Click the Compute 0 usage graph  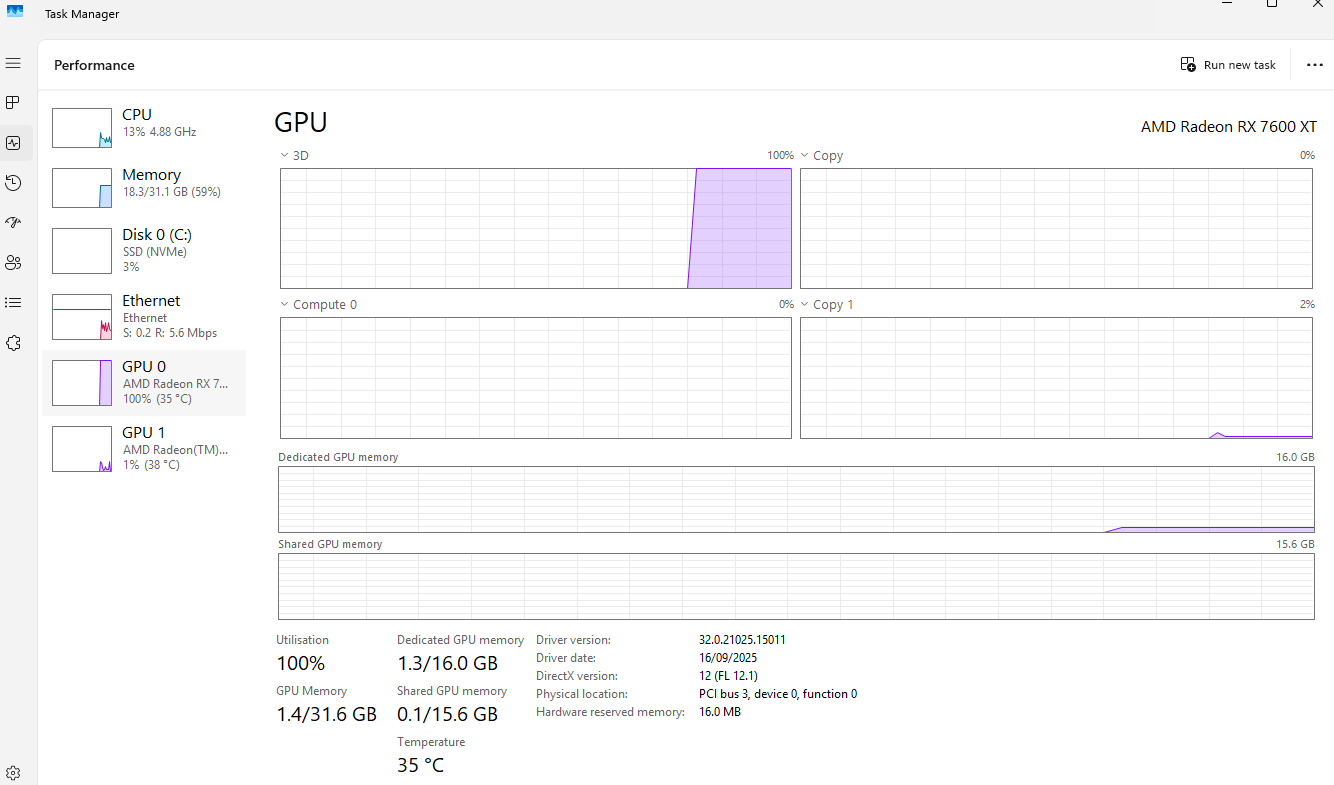click(x=536, y=378)
